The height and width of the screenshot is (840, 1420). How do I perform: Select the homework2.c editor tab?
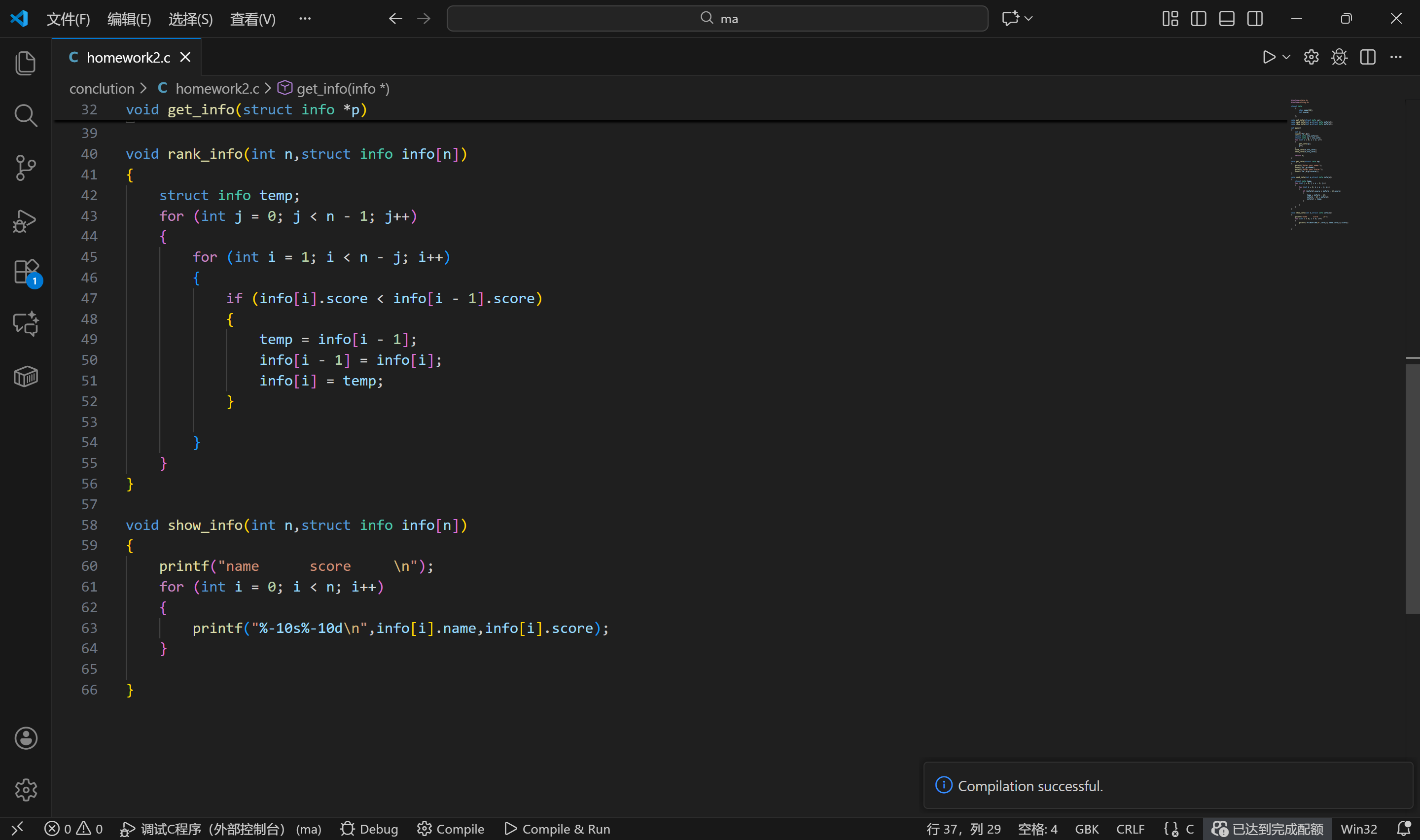128,57
